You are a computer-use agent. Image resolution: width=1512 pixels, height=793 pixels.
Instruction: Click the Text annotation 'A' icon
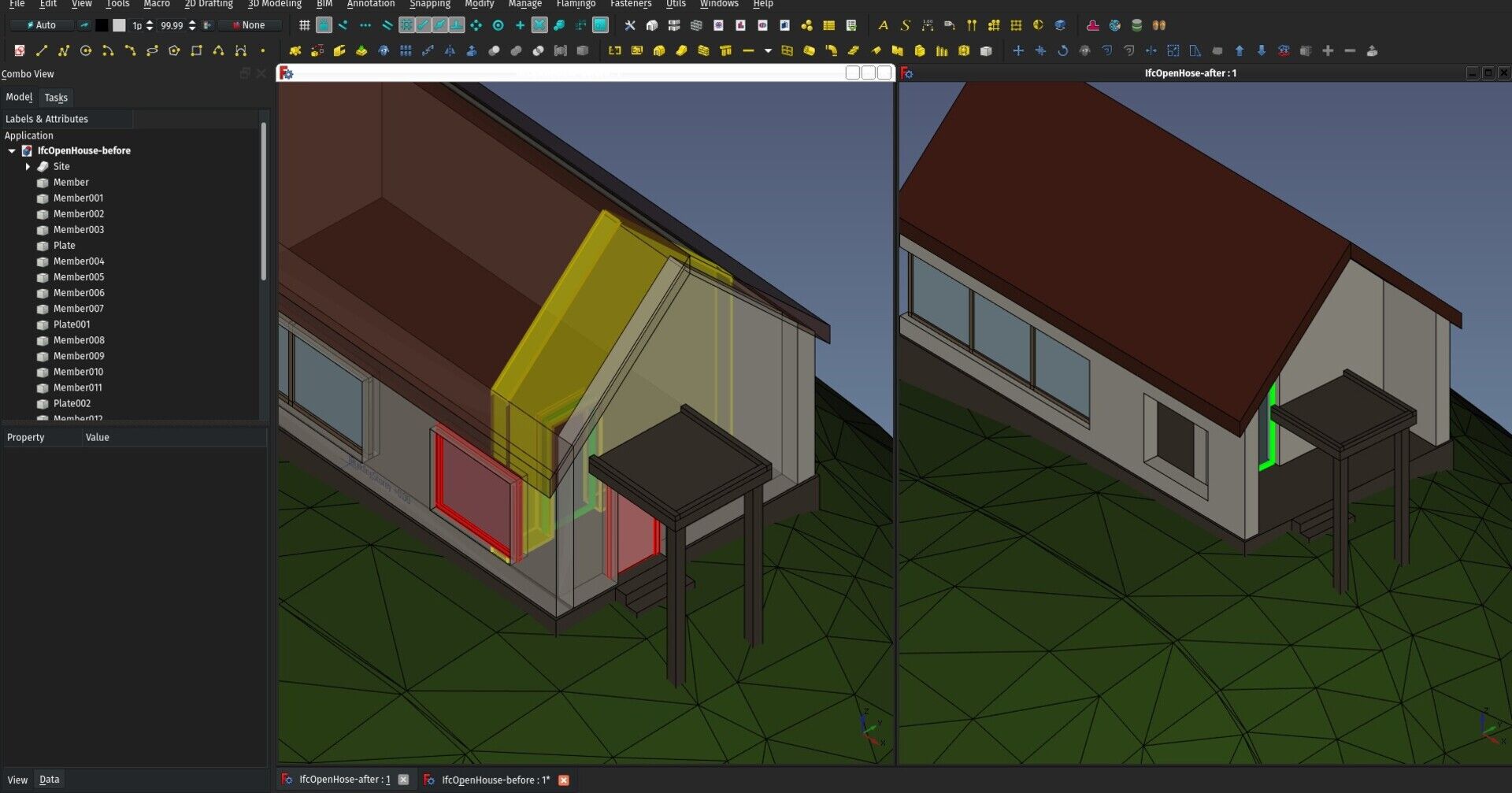pyautogui.click(x=883, y=25)
